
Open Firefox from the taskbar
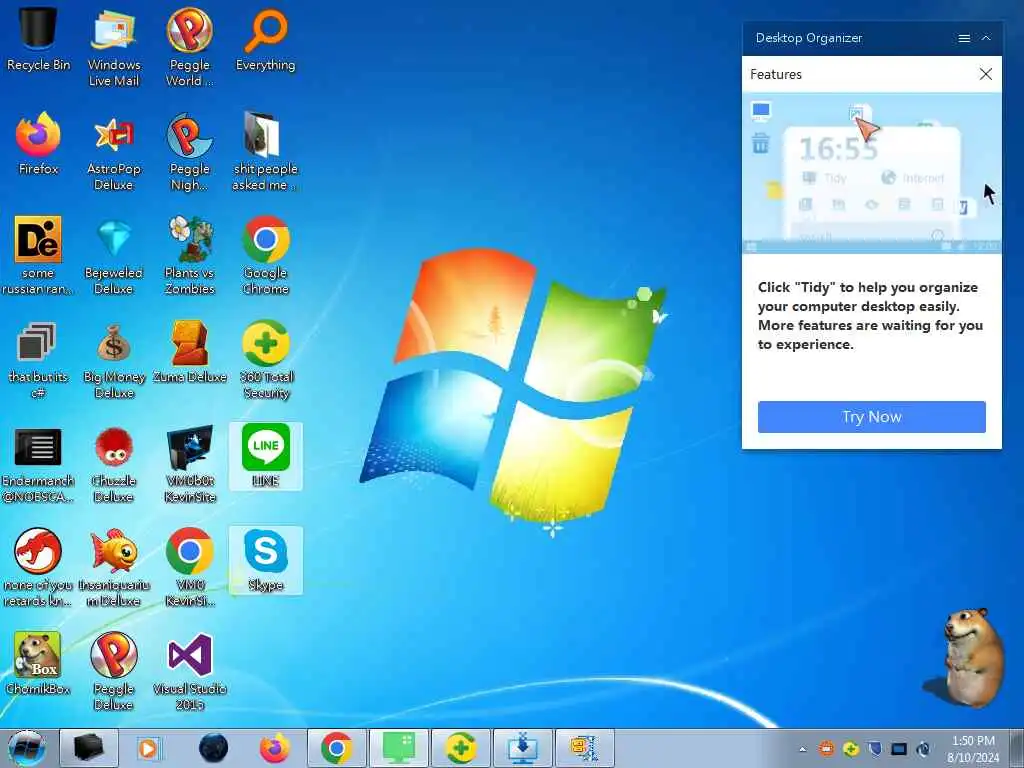[274, 748]
